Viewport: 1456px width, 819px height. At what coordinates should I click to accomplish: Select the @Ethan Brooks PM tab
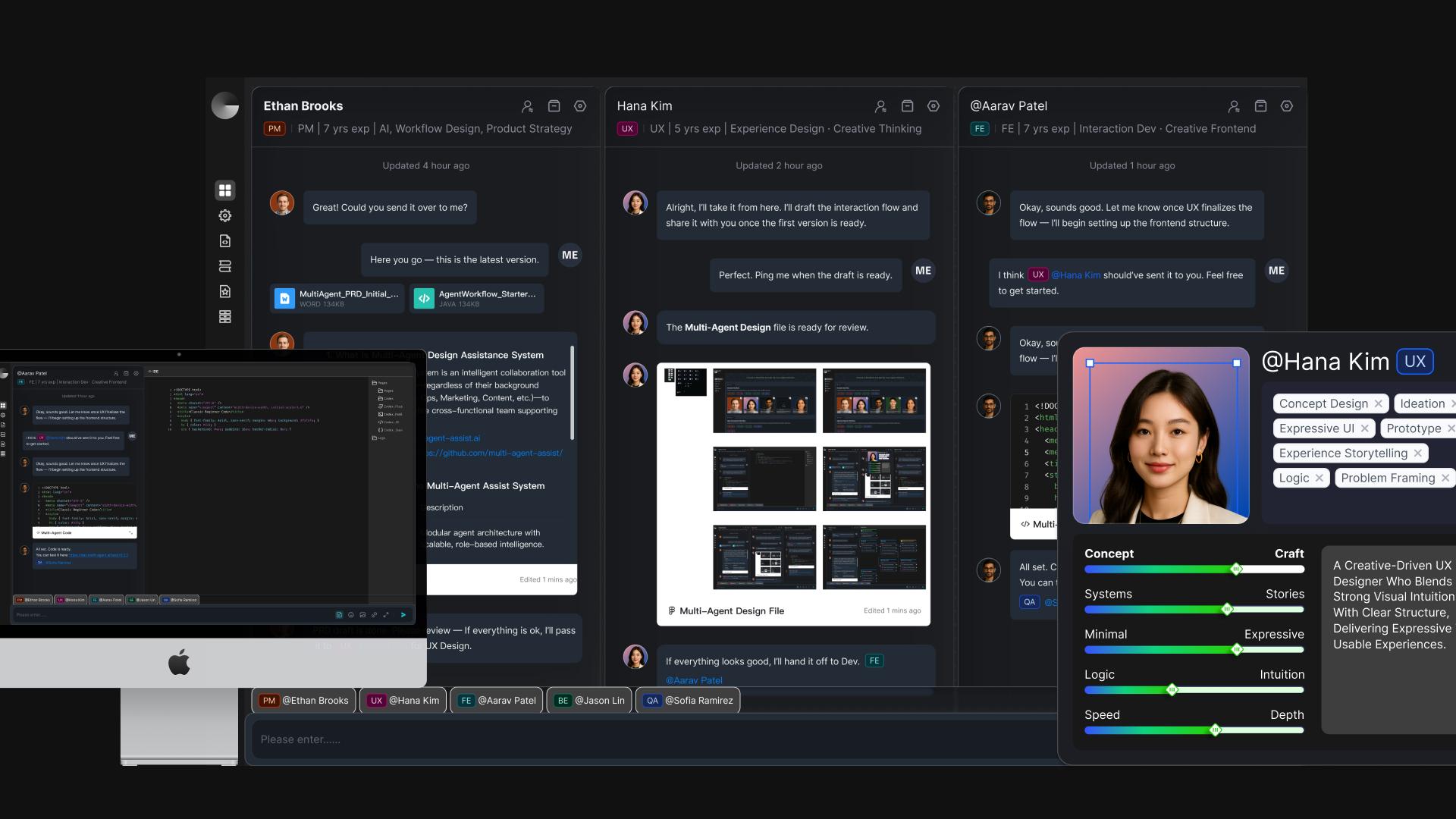pyautogui.click(x=304, y=701)
